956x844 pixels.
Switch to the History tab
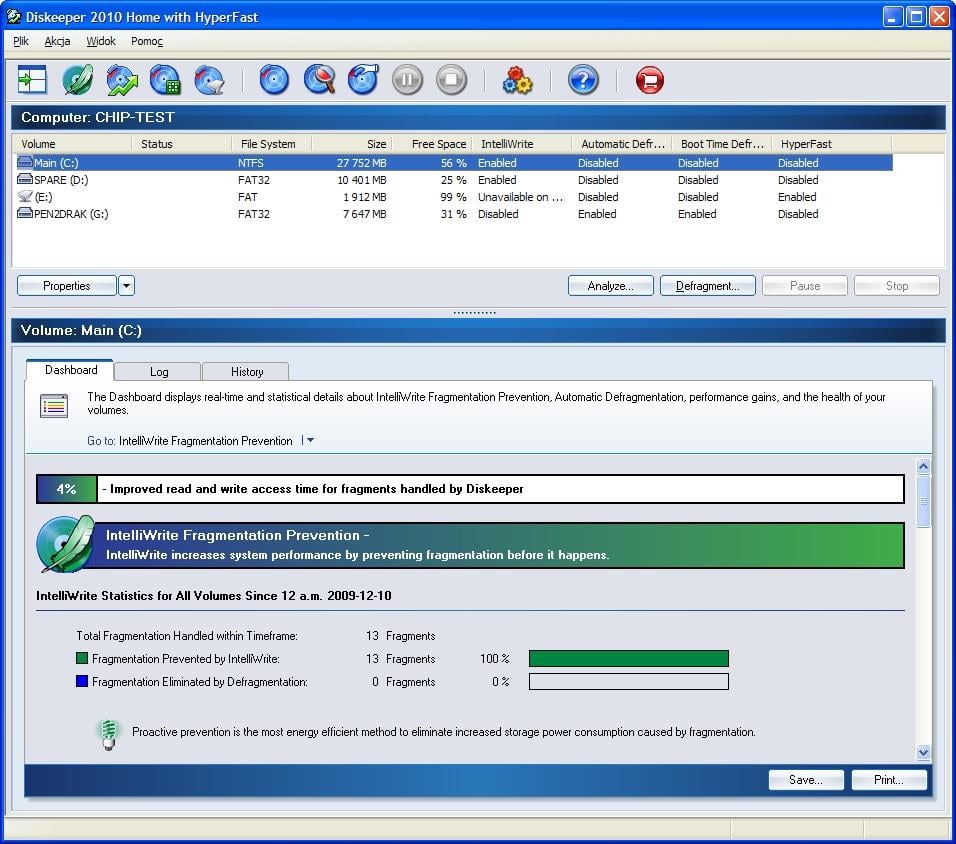coord(247,372)
